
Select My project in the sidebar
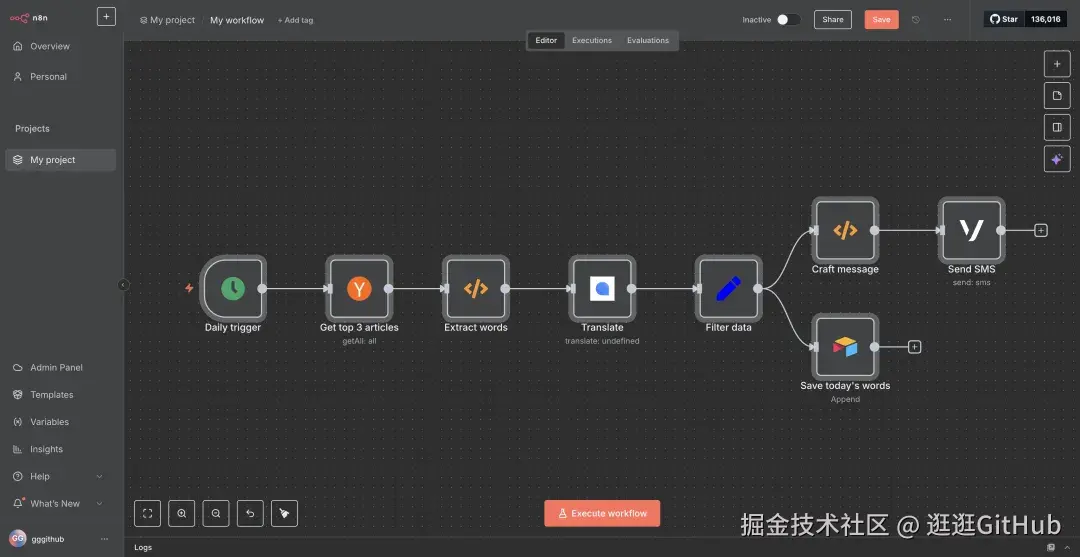point(61,160)
